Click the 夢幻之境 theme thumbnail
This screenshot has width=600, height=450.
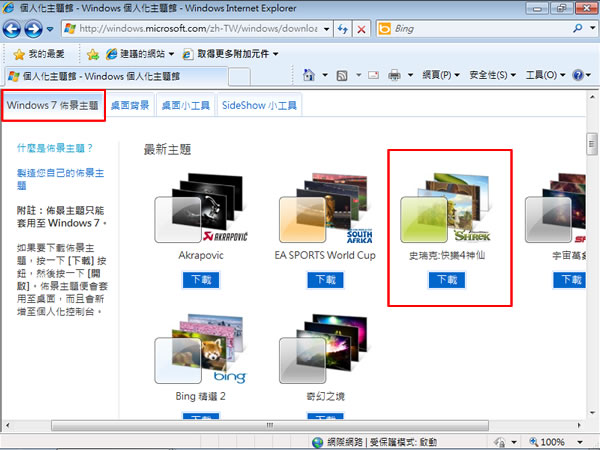pos(324,349)
